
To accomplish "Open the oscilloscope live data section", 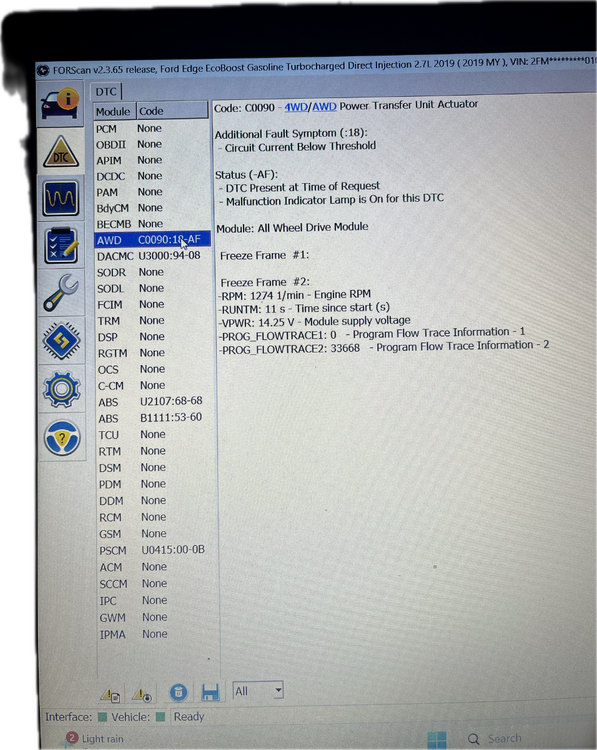I will [61, 198].
